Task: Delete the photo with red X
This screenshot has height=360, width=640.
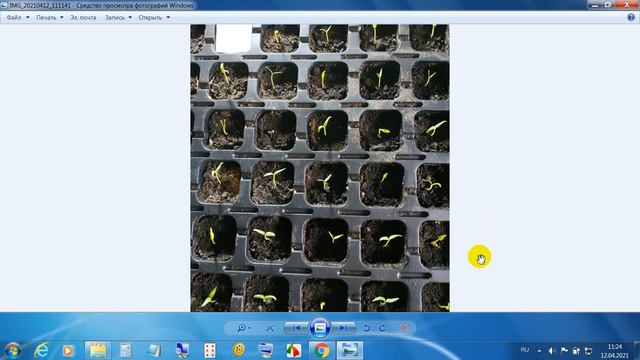Action: tap(404, 328)
